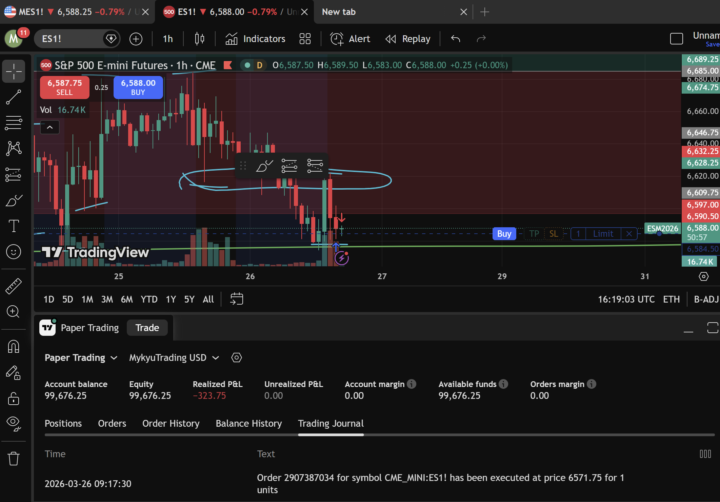The height and width of the screenshot is (502, 720).
Task: Click the blue 6,588.00 BUY button
Action: [x=138, y=87]
